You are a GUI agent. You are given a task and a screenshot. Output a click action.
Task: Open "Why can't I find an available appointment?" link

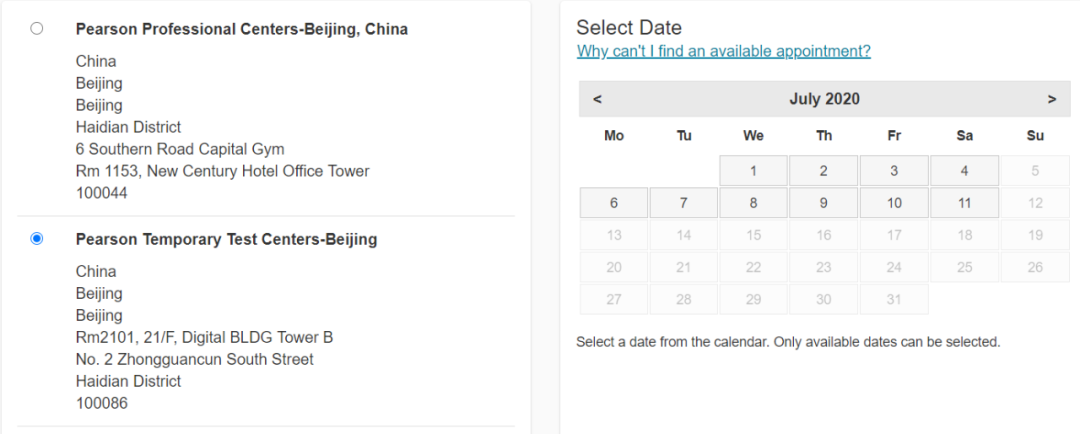pos(723,52)
